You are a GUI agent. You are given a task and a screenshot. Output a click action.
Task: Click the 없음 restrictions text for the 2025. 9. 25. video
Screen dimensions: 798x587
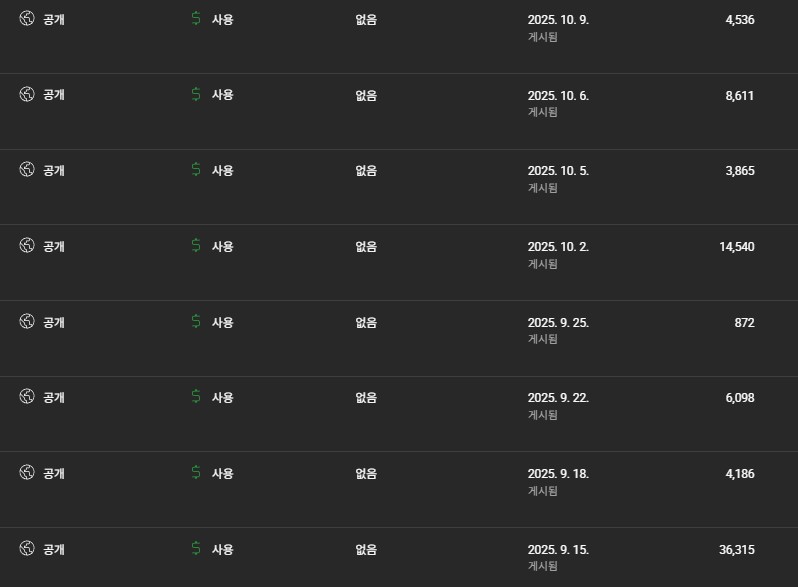tap(366, 322)
